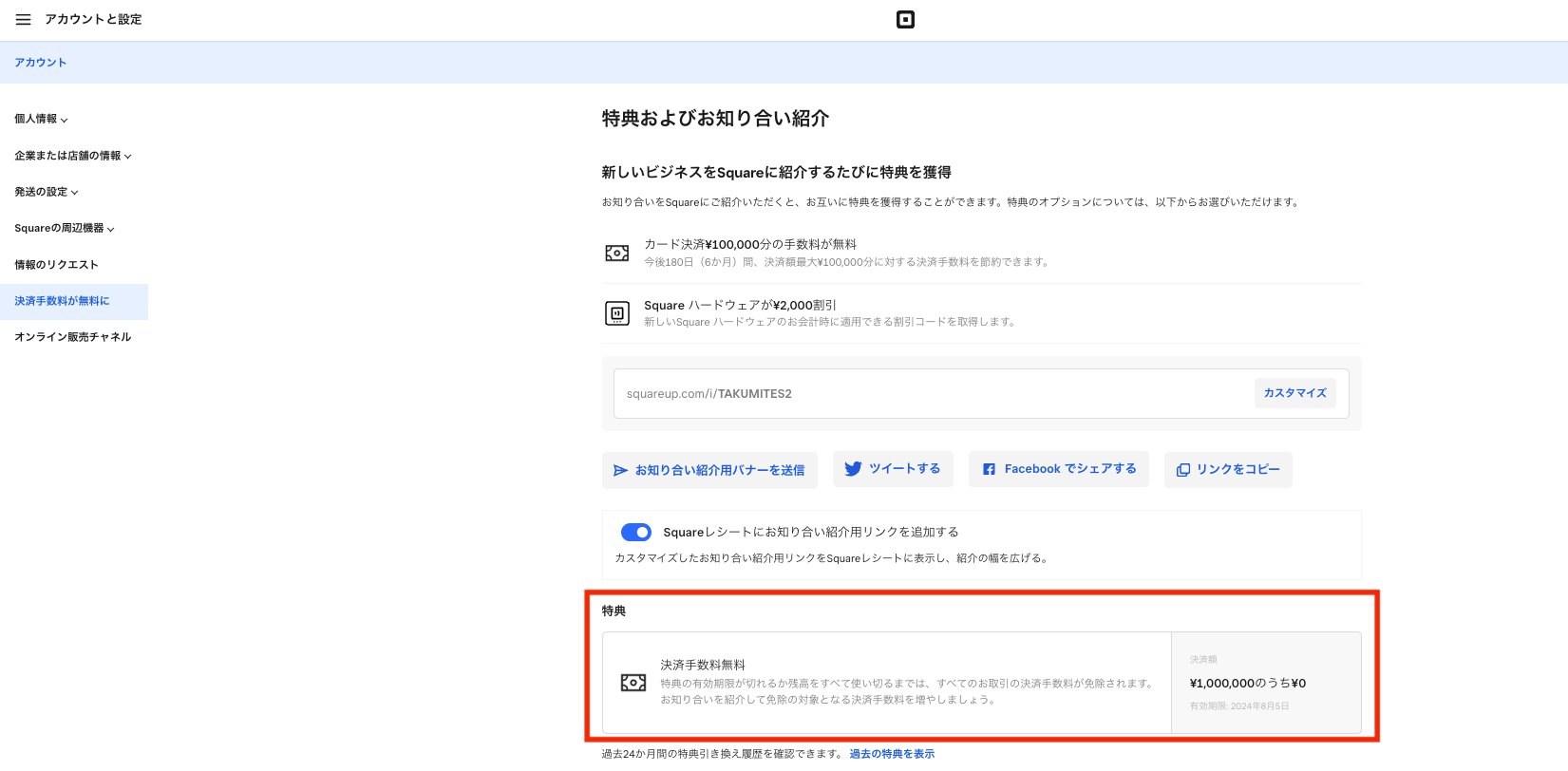Click the ¥1,000,000のうち¥0 balance text
The height and width of the screenshot is (771, 1568).
click(1248, 683)
